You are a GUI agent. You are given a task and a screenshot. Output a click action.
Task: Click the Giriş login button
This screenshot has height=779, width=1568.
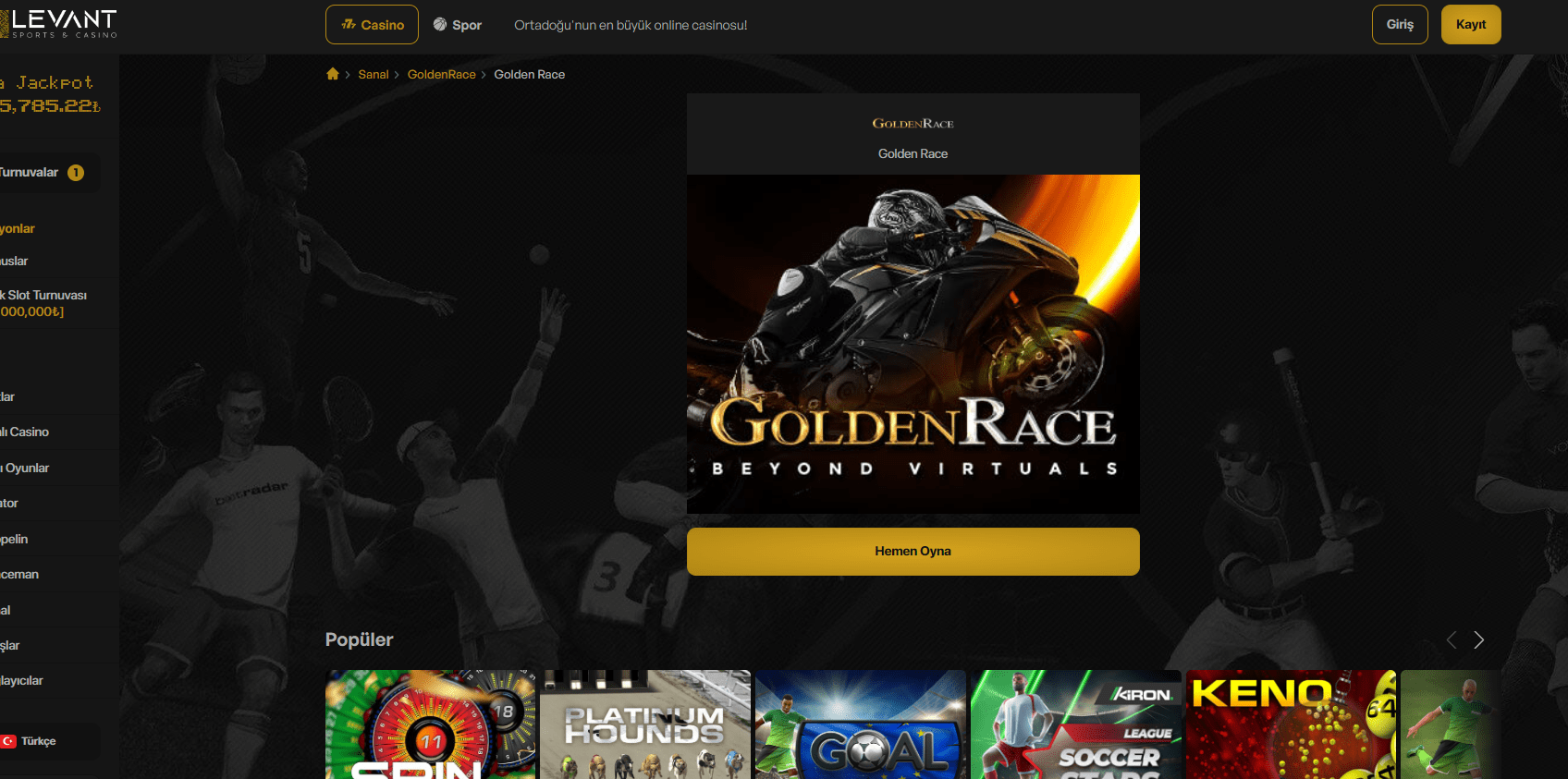(x=1400, y=25)
